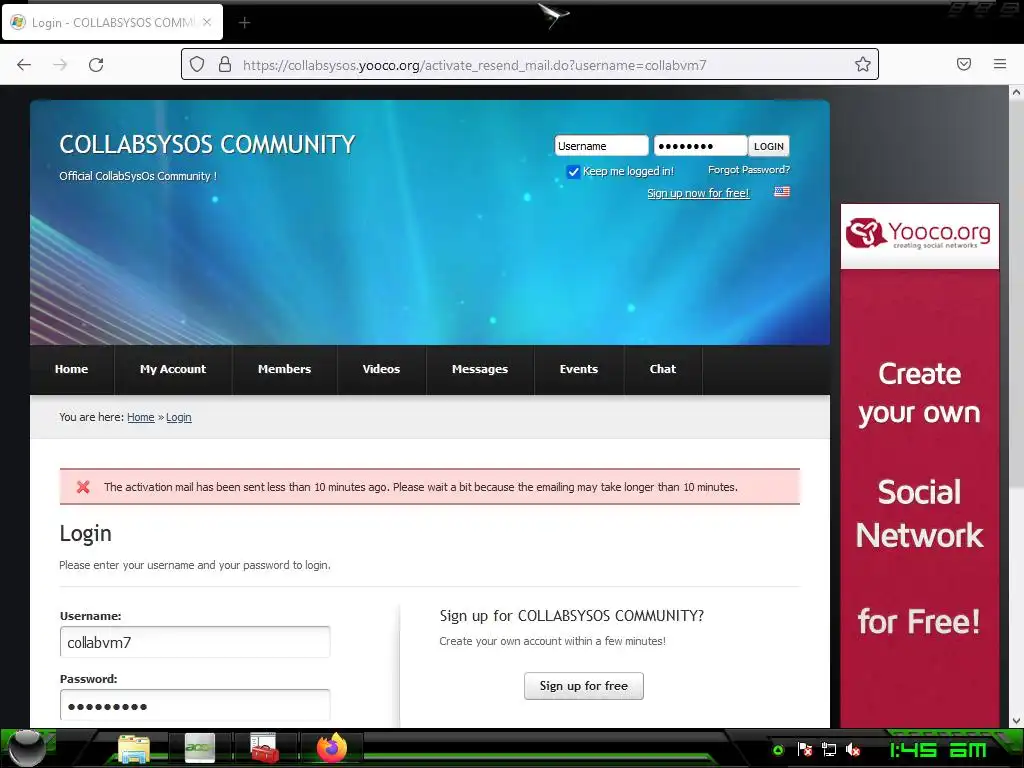Toggle the Keep me logged in checkbox

click(x=573, y=172)
